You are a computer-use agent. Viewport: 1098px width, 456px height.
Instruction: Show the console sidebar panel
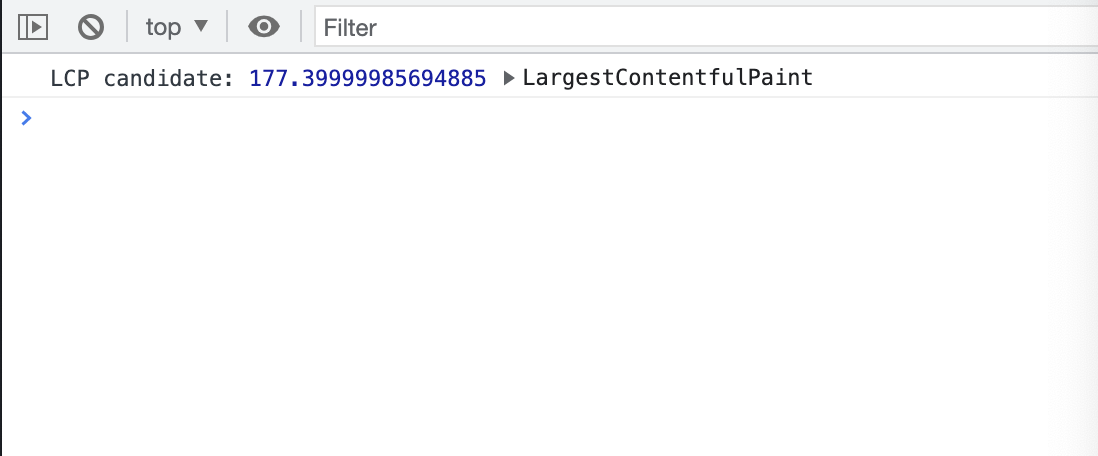[32, 27]
